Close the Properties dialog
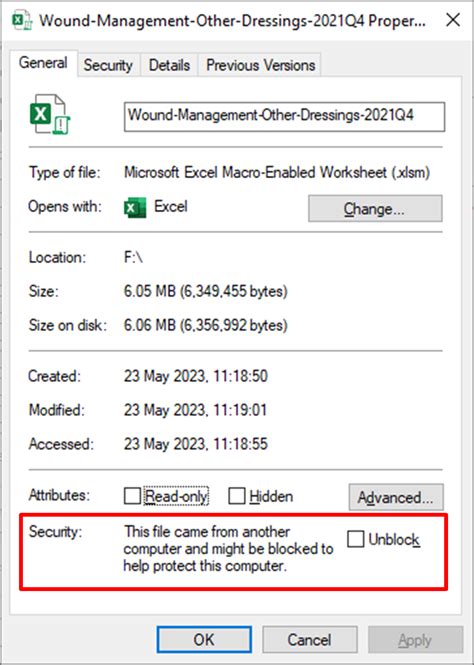Image resolution: width=474 pixels, height=665 pixels. 453,20
